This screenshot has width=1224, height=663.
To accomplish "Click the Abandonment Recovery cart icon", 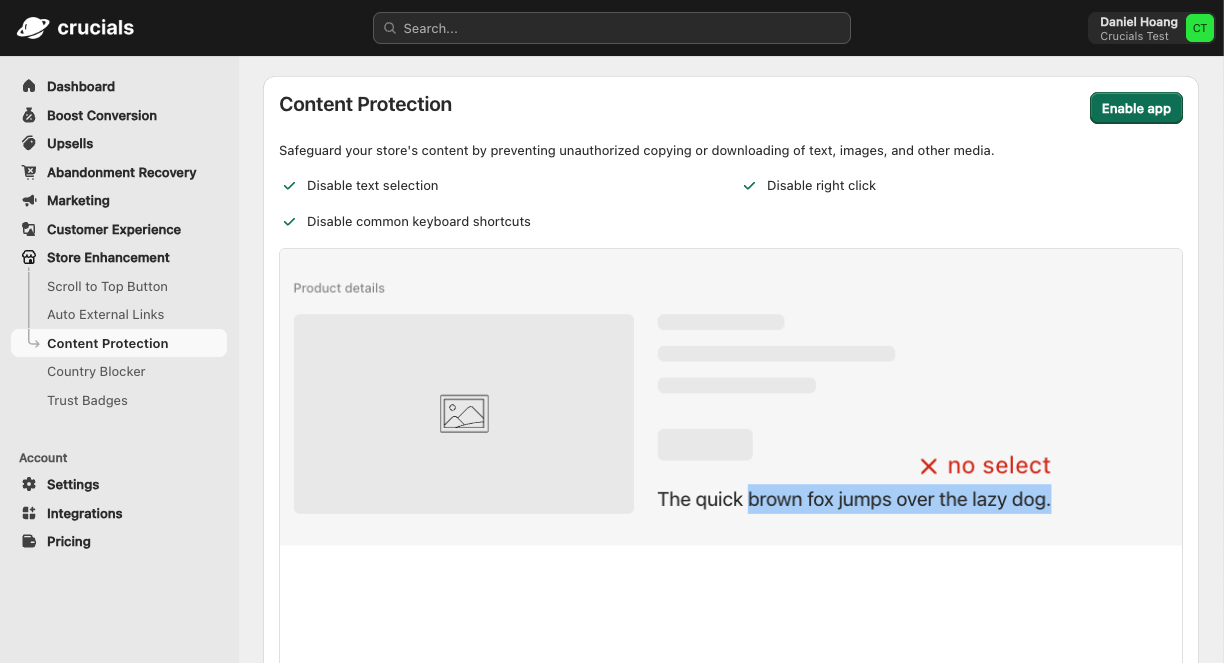I will click(x=29, y=172).
